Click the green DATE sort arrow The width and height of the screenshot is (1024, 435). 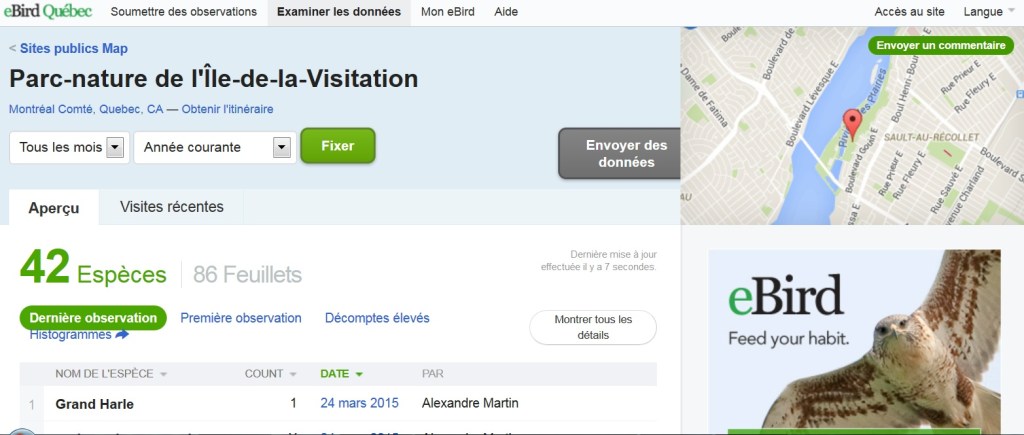click(x=359, y=374)
